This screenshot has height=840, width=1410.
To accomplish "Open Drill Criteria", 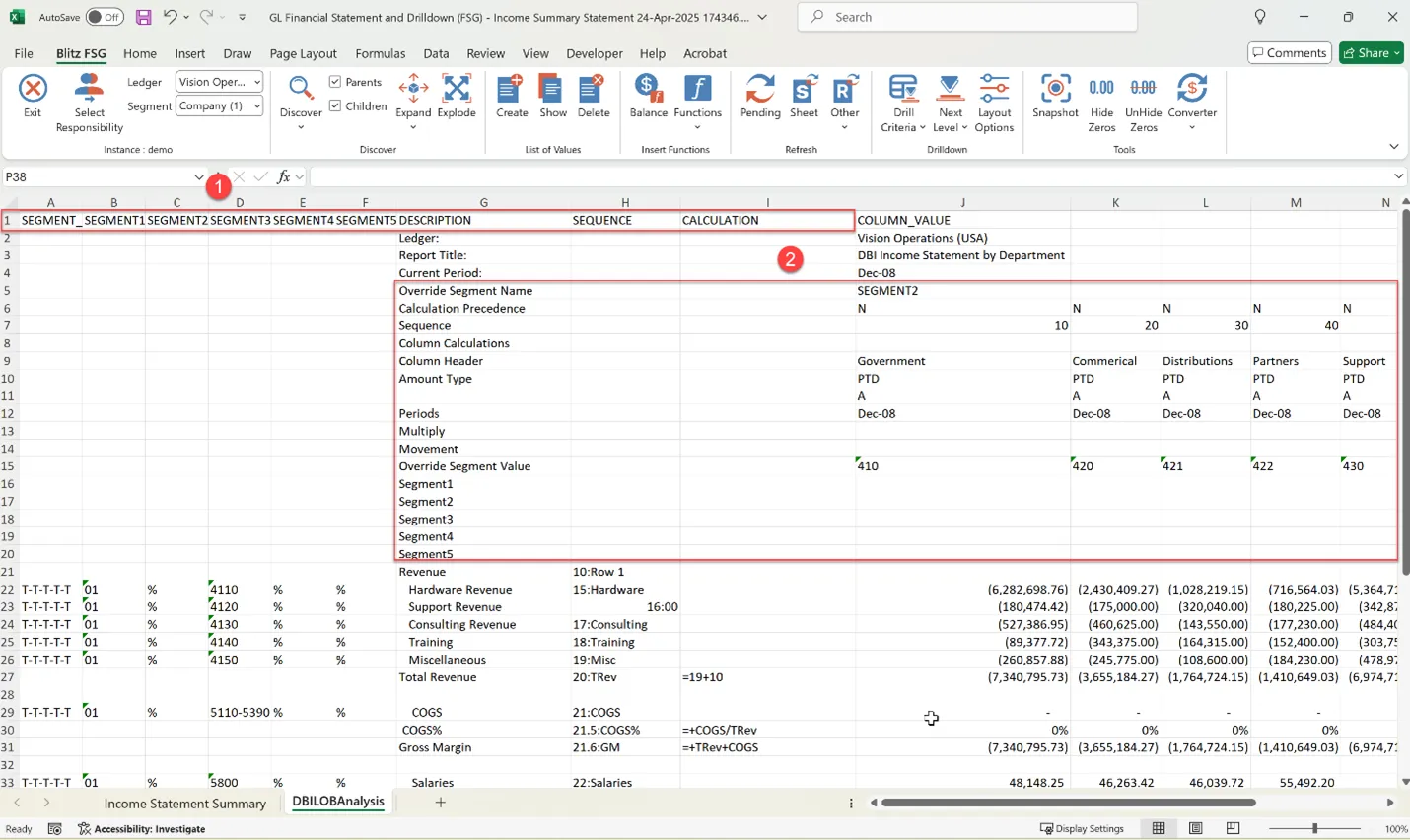I will [x=903, y=103].
